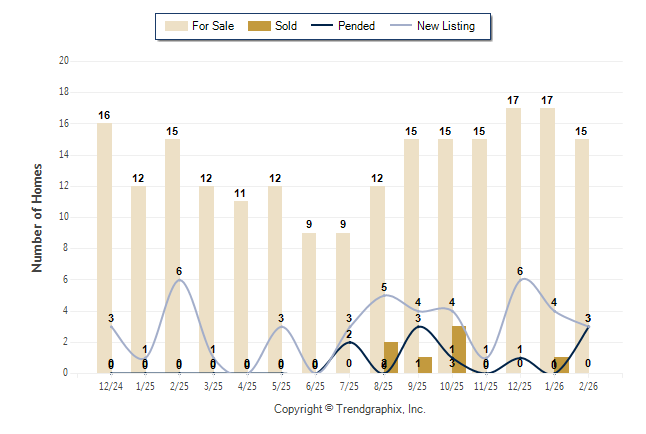Click the 8/25 Sold bar
Screen dimensions: 646x434
391,357
